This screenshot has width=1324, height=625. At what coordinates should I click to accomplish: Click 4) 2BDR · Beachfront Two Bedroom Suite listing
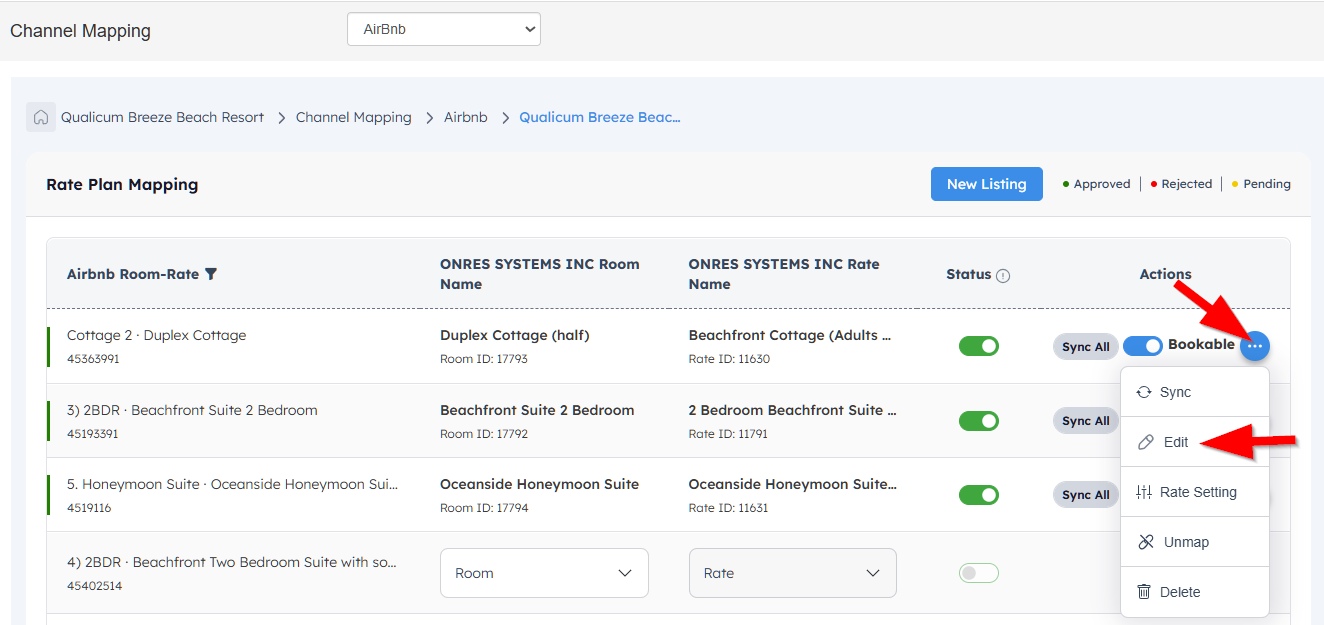pos(232,562)
